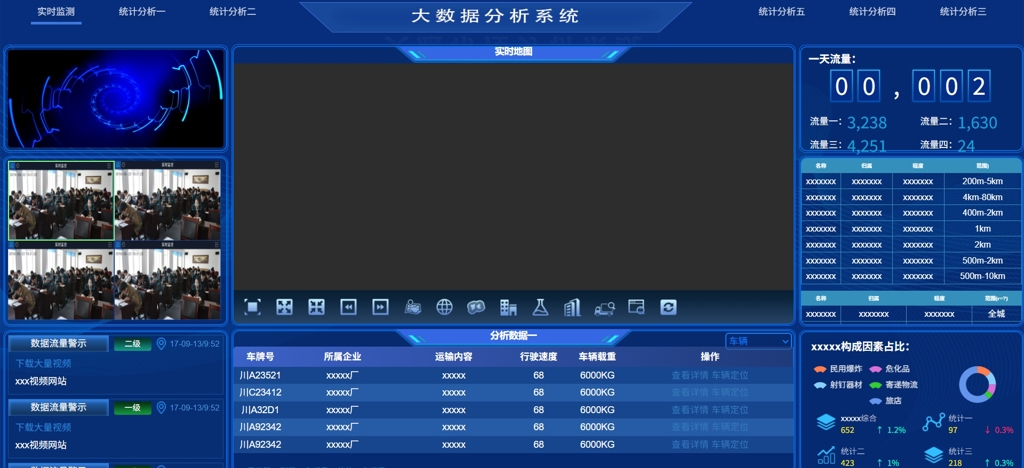1024x468 pixels.
Task: Select the globe icon below the map
Action: (x=444, y=307)
